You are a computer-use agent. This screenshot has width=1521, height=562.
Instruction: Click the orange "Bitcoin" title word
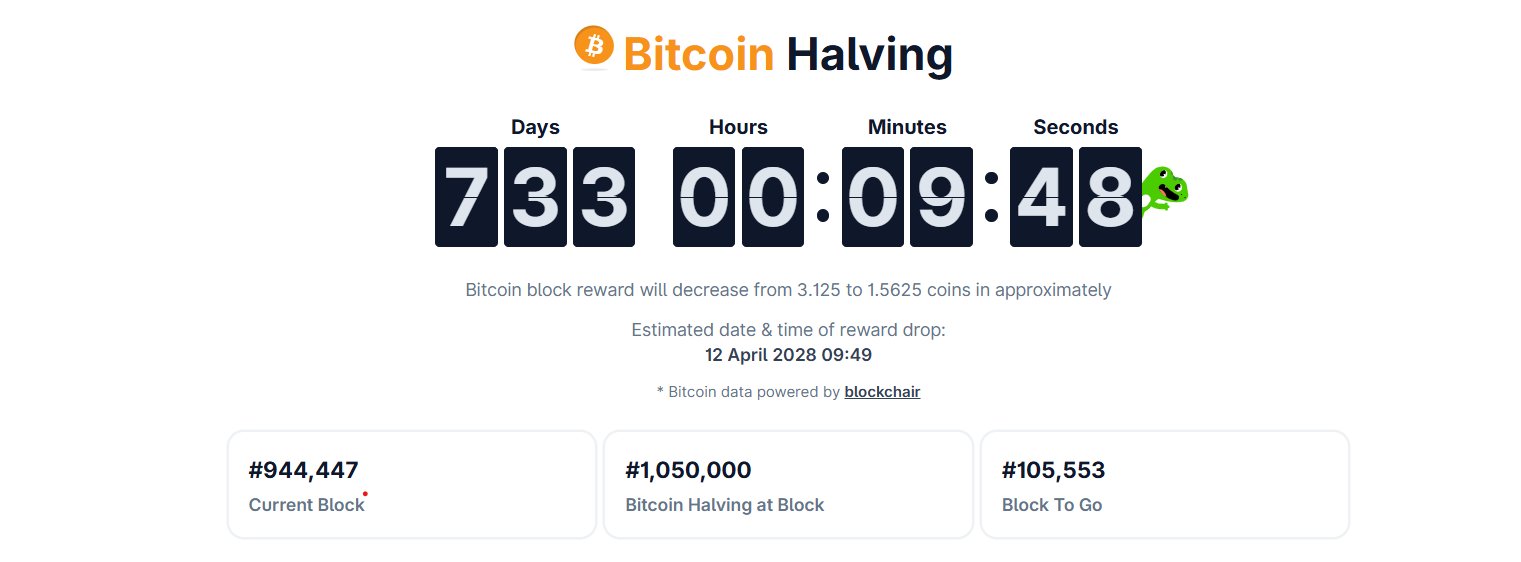coord(698,55)
